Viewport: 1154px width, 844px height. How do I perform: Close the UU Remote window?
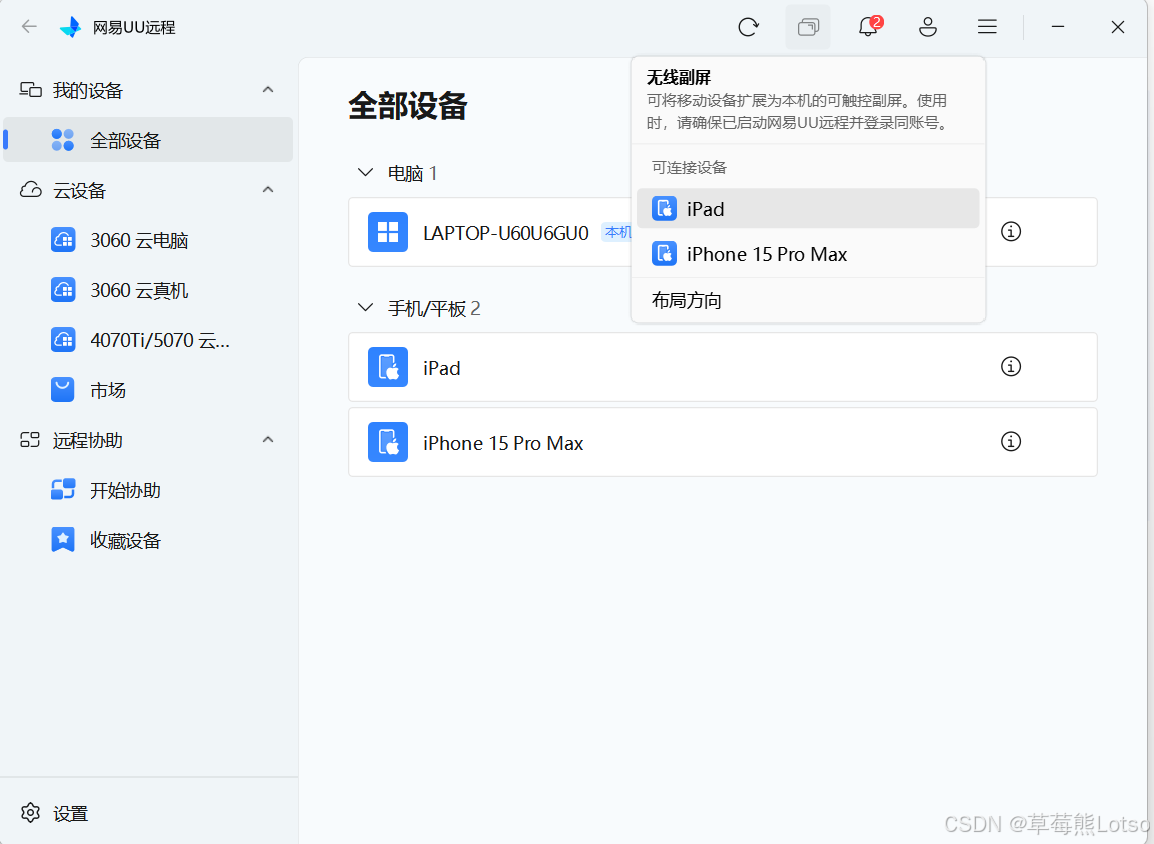[1118, 27]
